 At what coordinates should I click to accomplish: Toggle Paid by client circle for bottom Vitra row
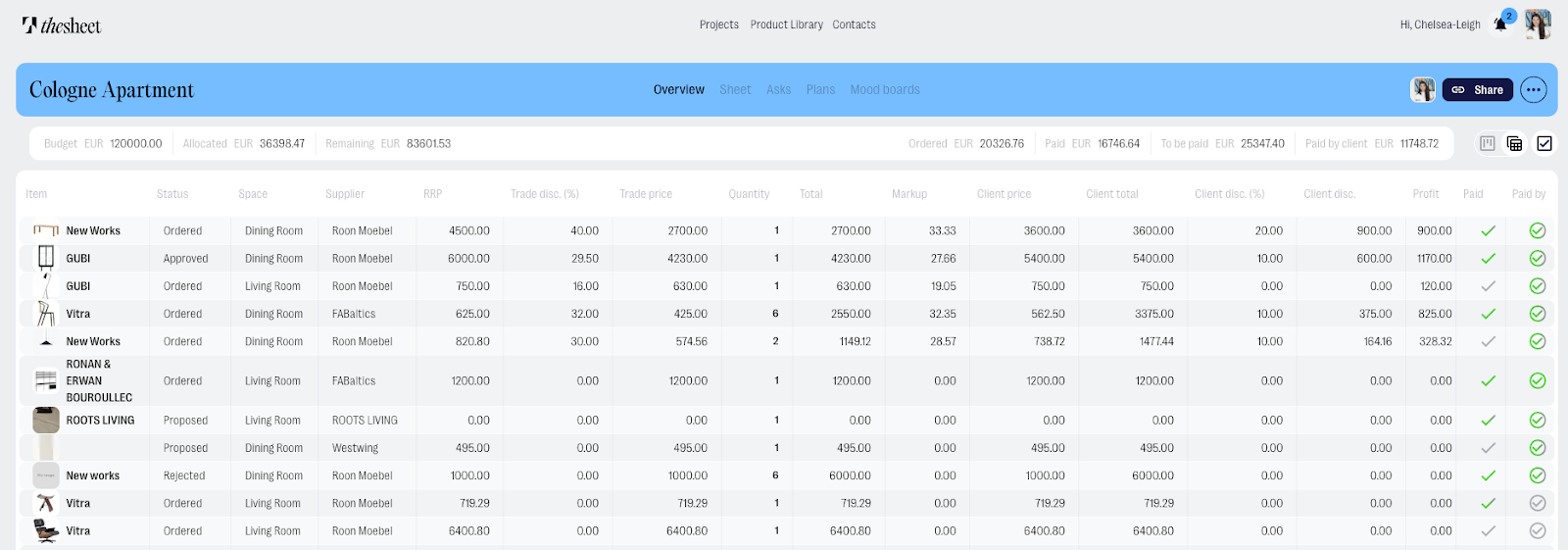pos(1538,531)
